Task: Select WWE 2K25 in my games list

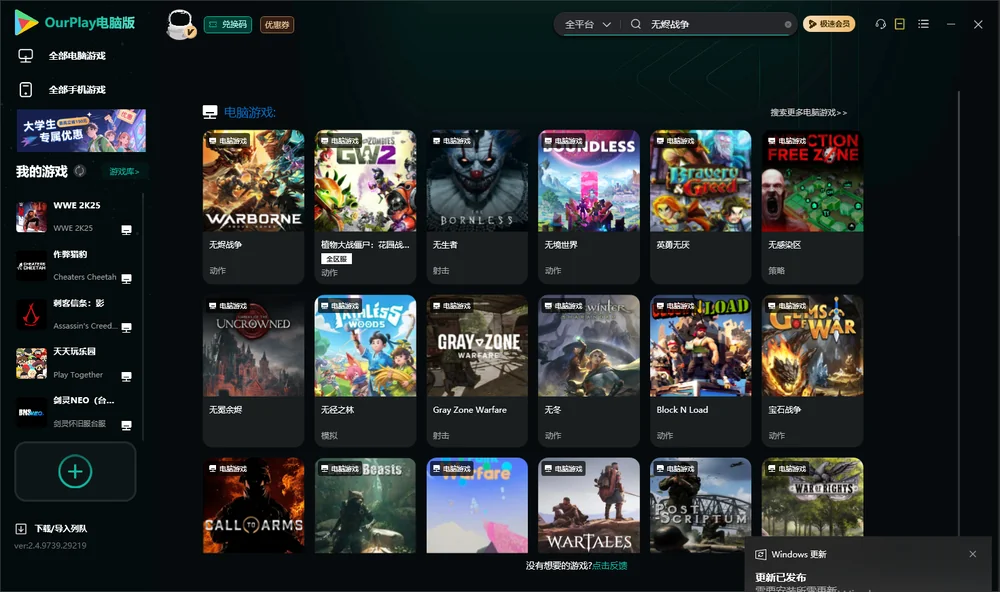Action: click(75, 217)
